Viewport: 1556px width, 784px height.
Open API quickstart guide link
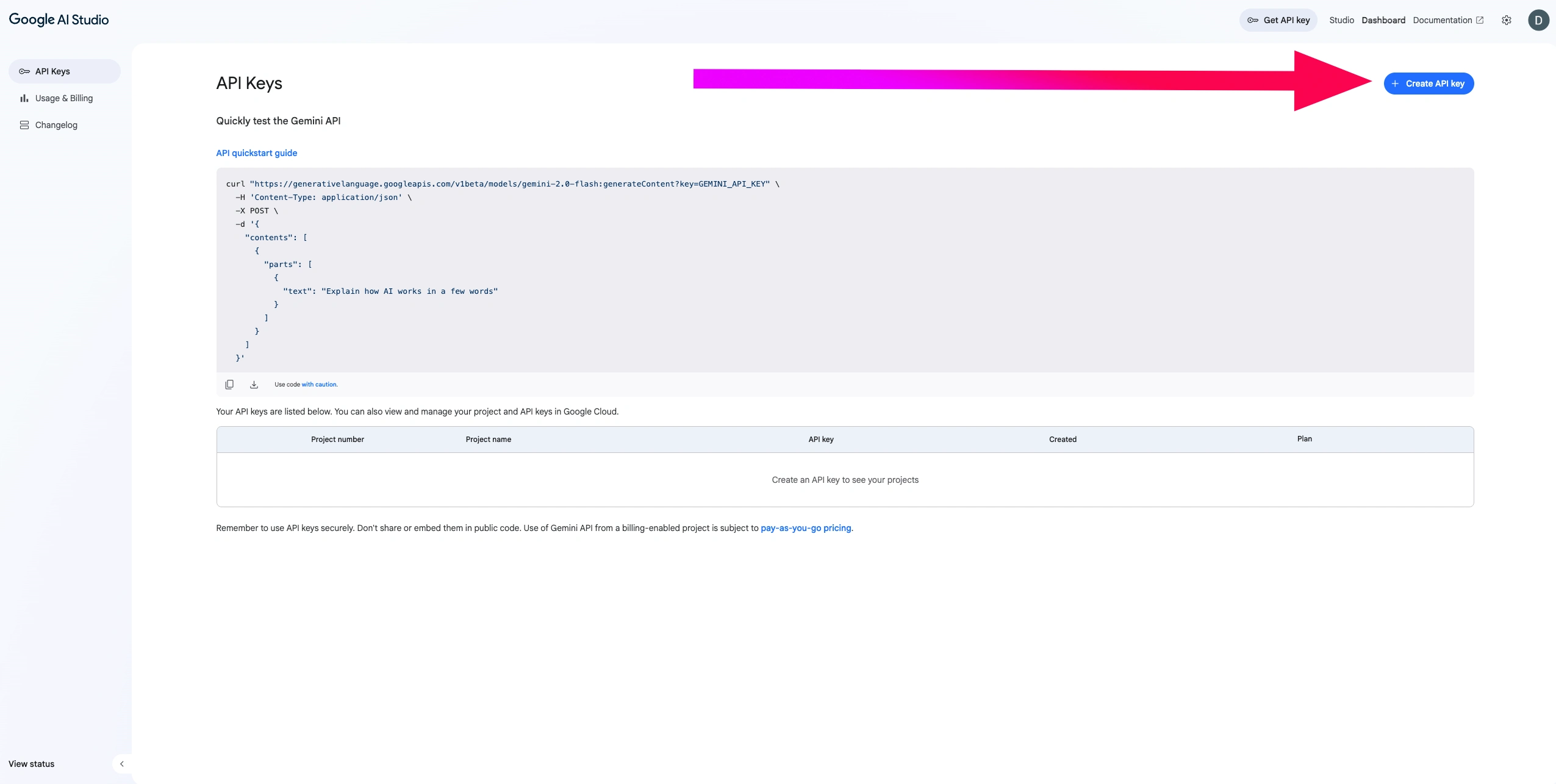[256, 153]
